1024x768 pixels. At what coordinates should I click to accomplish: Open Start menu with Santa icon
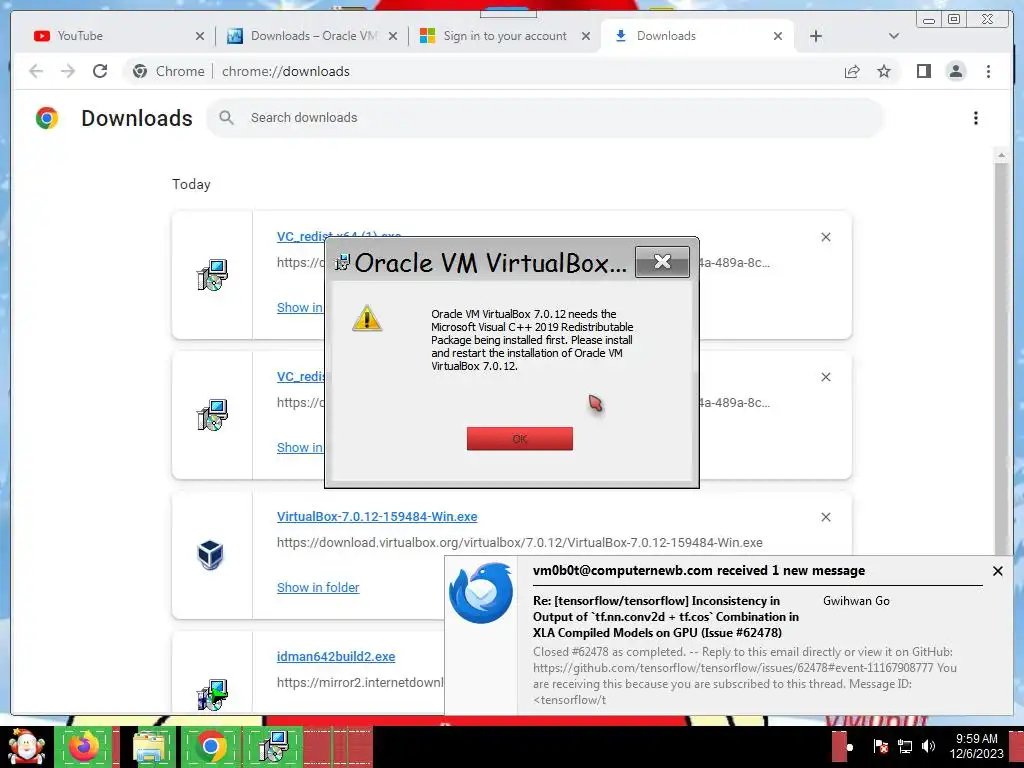coord(26,746)
